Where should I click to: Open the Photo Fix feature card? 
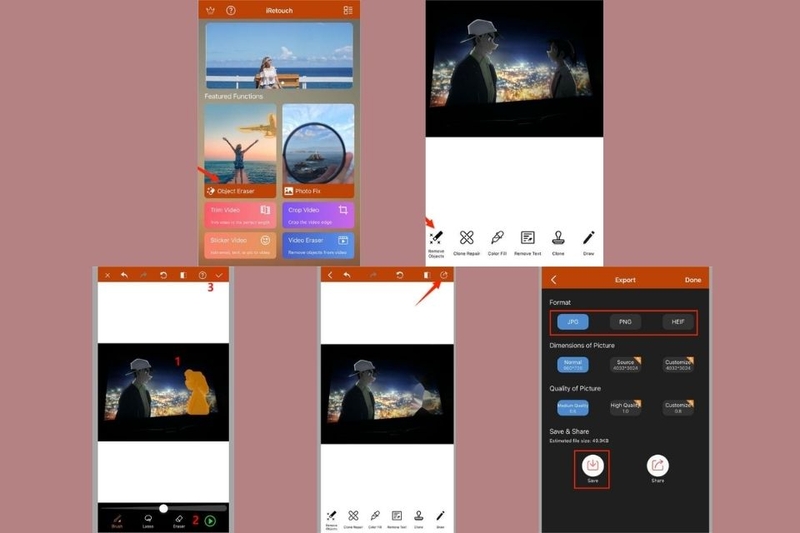(x=318, y=151)
